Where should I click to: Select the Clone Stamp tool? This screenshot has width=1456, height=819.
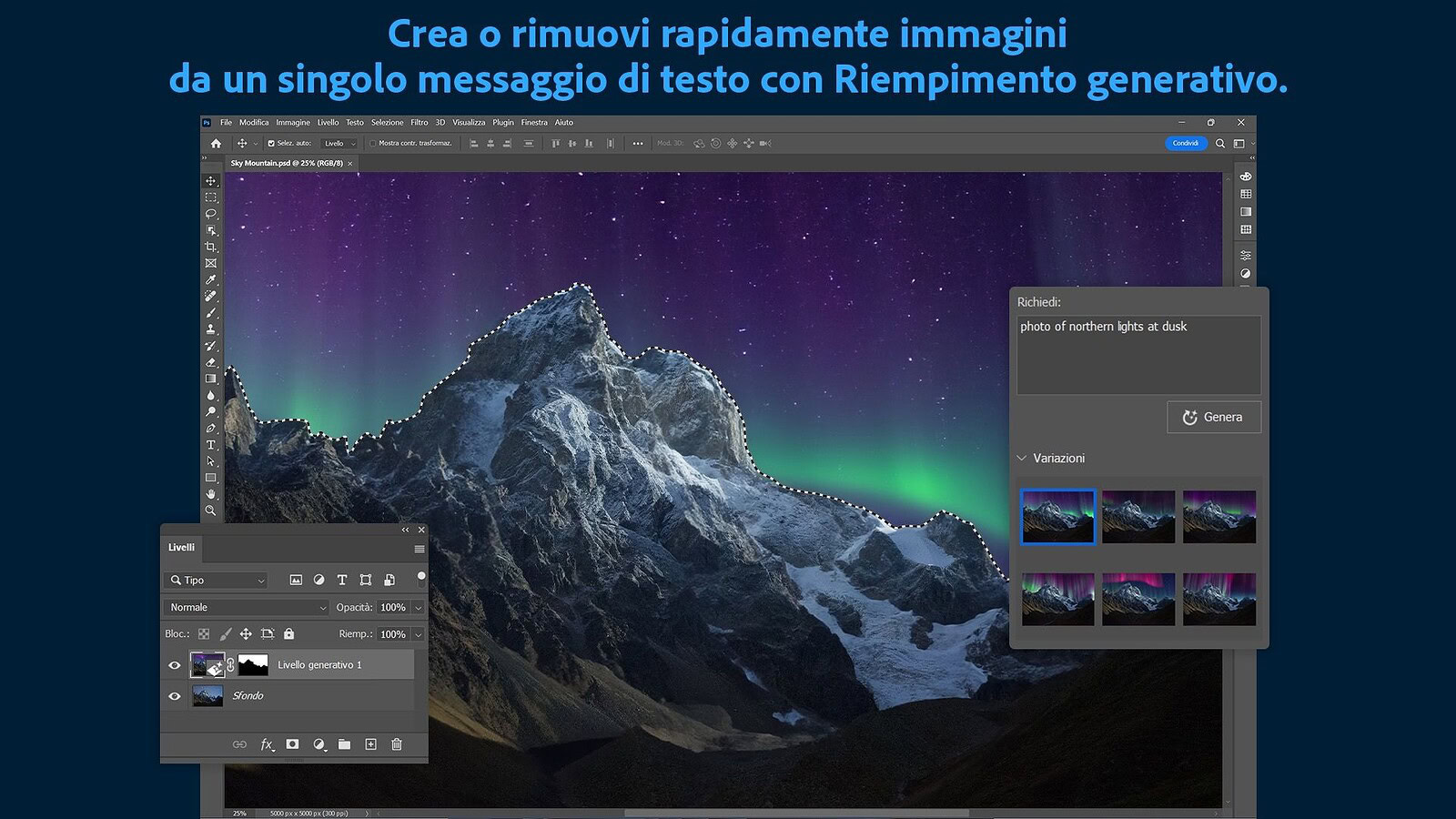point(211,329)
